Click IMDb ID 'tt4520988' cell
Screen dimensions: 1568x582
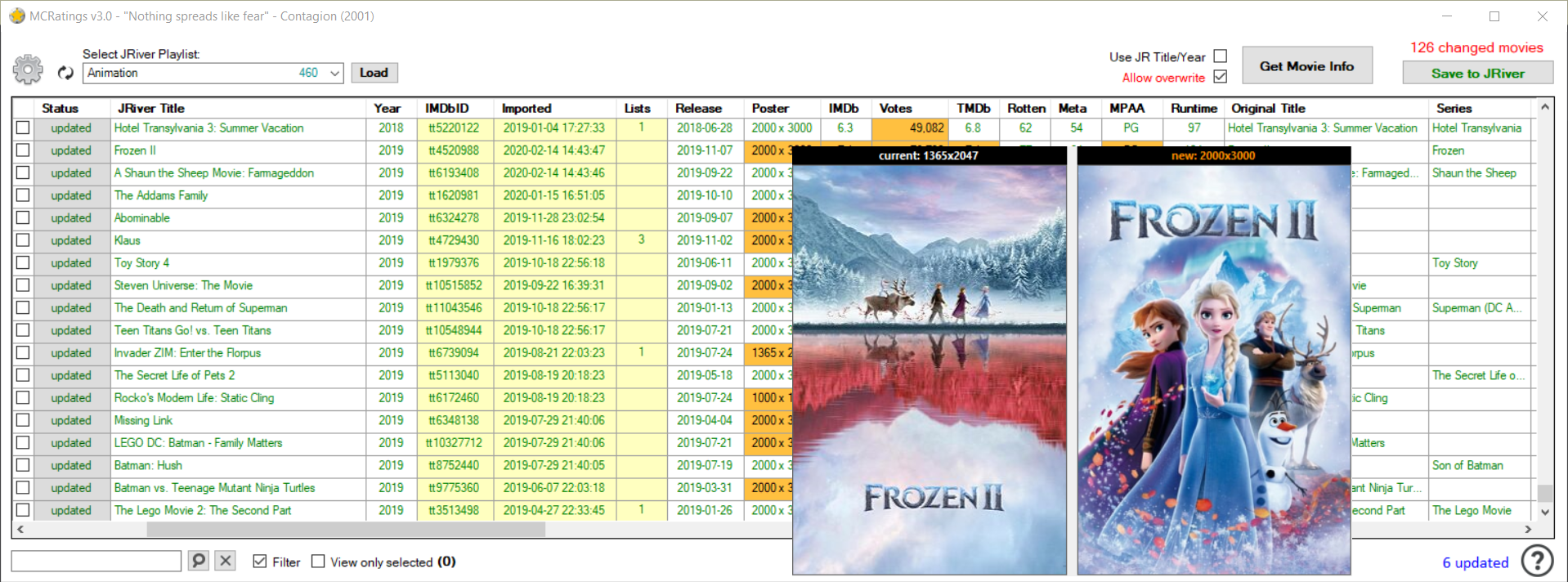coord(454,150)
